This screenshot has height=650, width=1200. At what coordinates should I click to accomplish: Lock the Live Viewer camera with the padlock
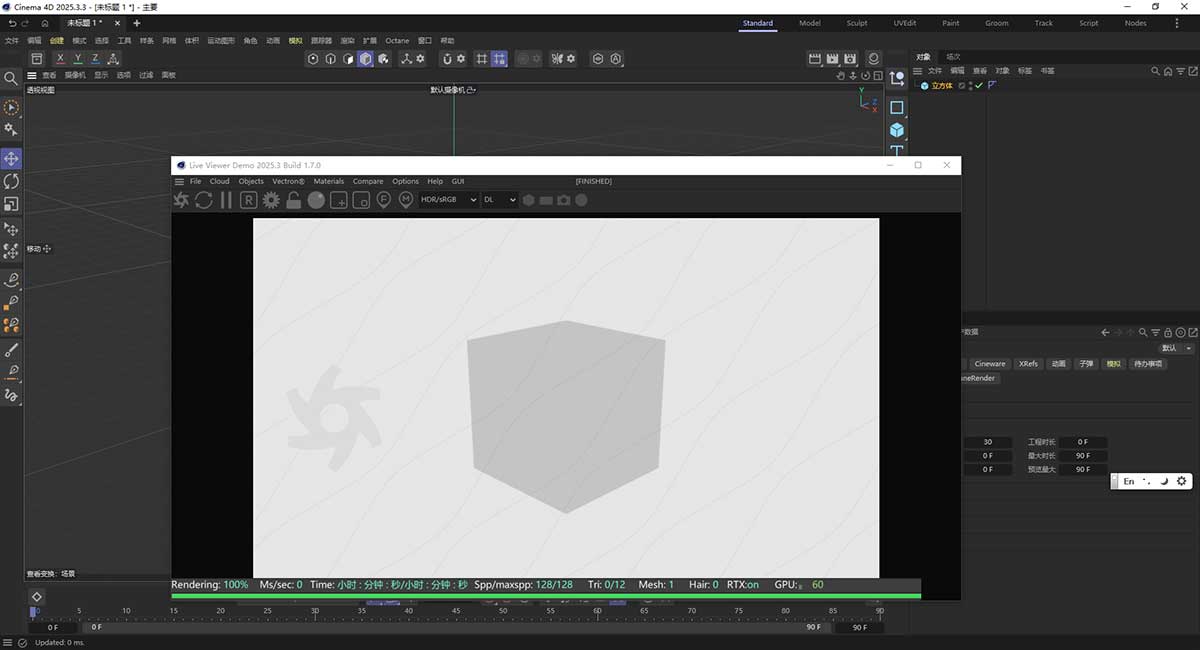(292, 200)
